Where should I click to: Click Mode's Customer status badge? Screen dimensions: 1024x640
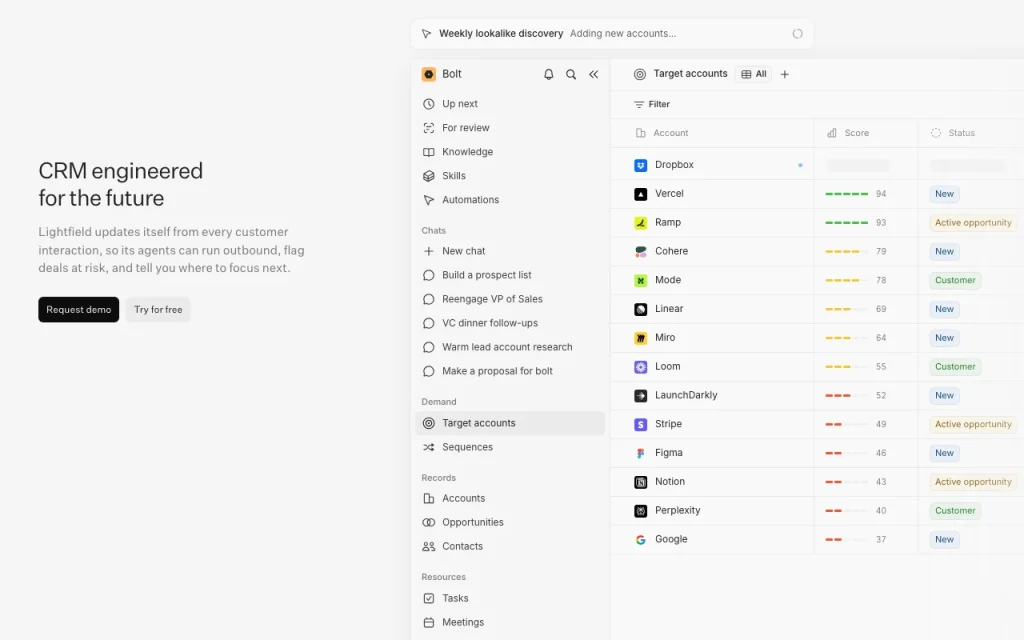point(955,280)
